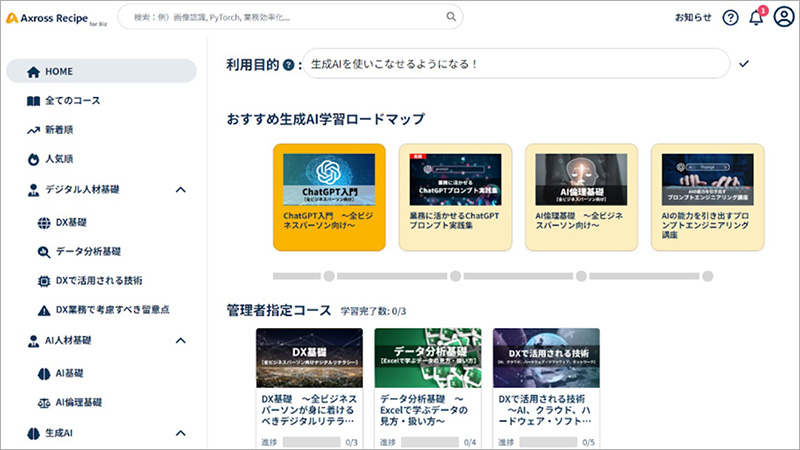Open notifications bell icon
The width and height of the screenshot is (800, 450).
(756, 18)
